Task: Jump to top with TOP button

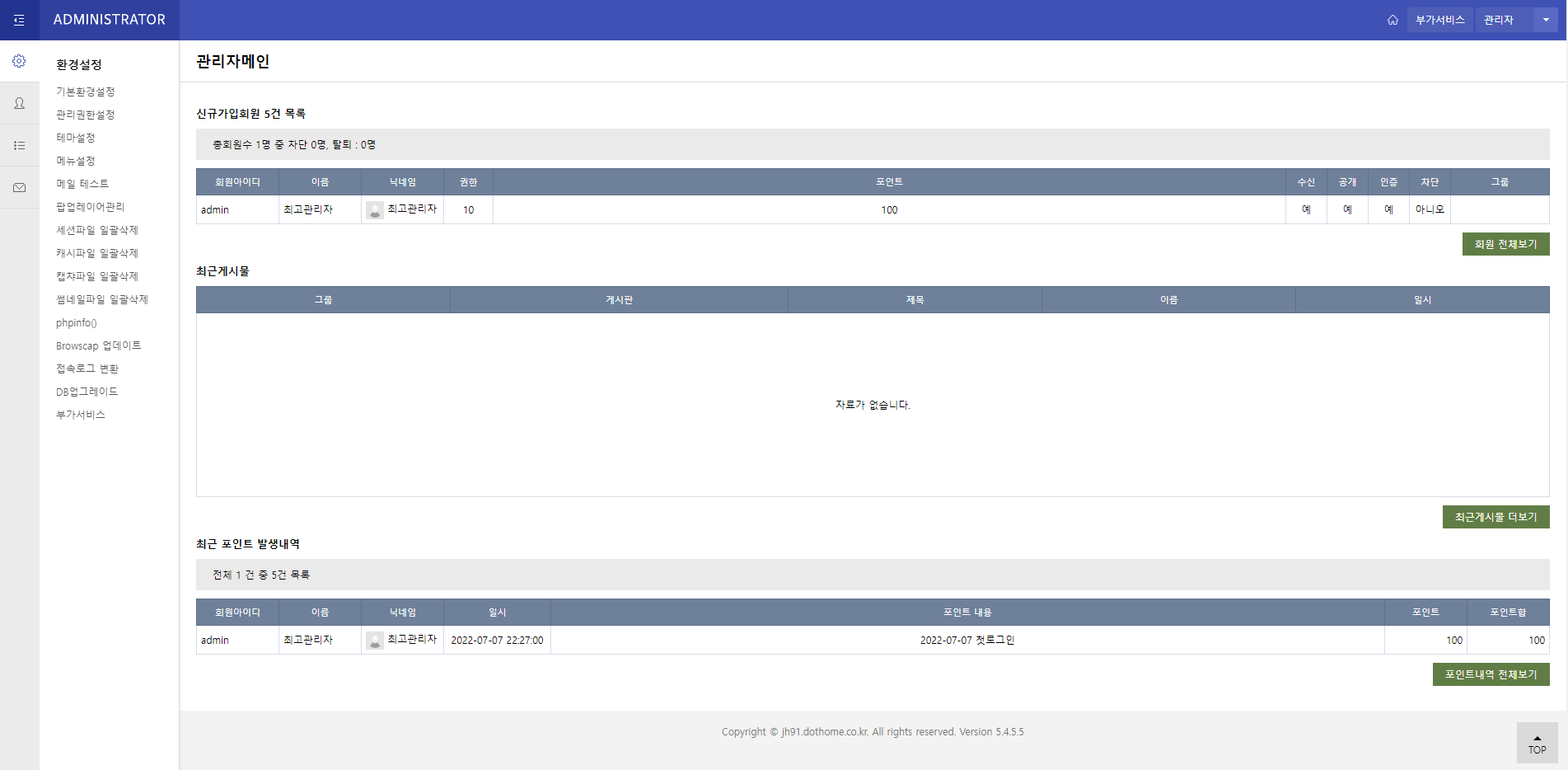Action: point(1537,743)
